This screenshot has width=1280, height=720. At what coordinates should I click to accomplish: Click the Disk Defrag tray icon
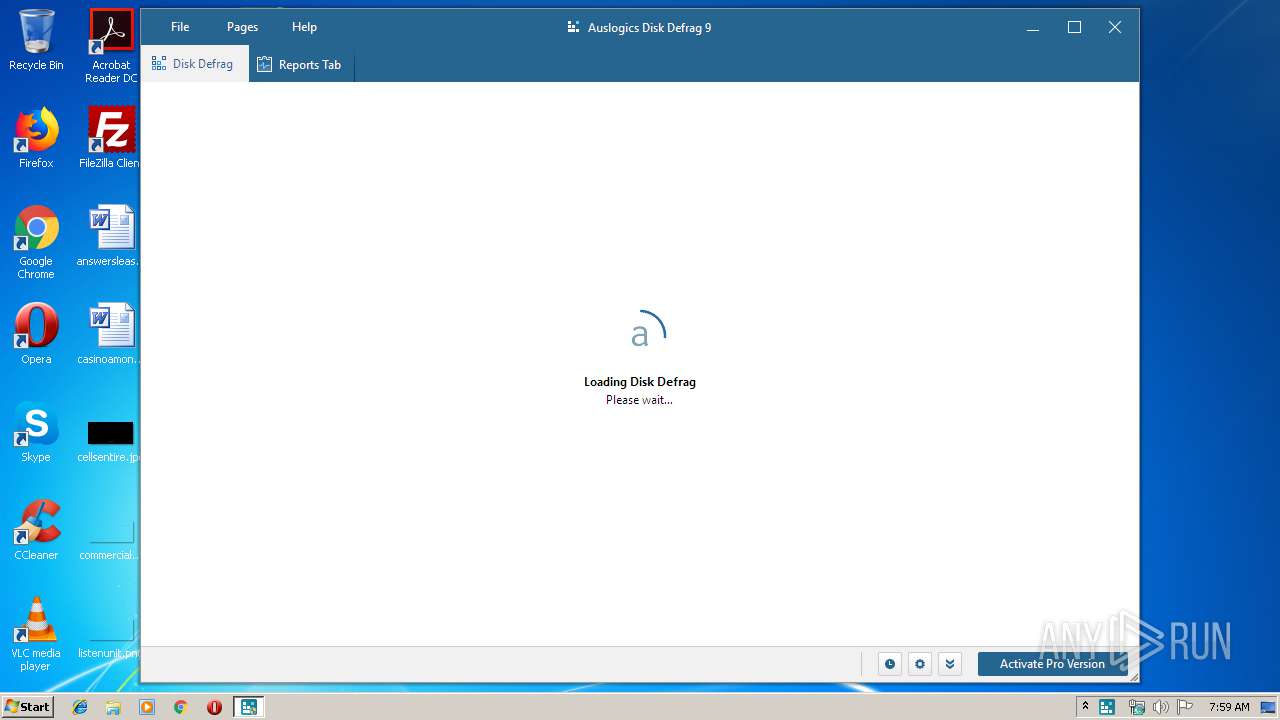click(1107, 707)
